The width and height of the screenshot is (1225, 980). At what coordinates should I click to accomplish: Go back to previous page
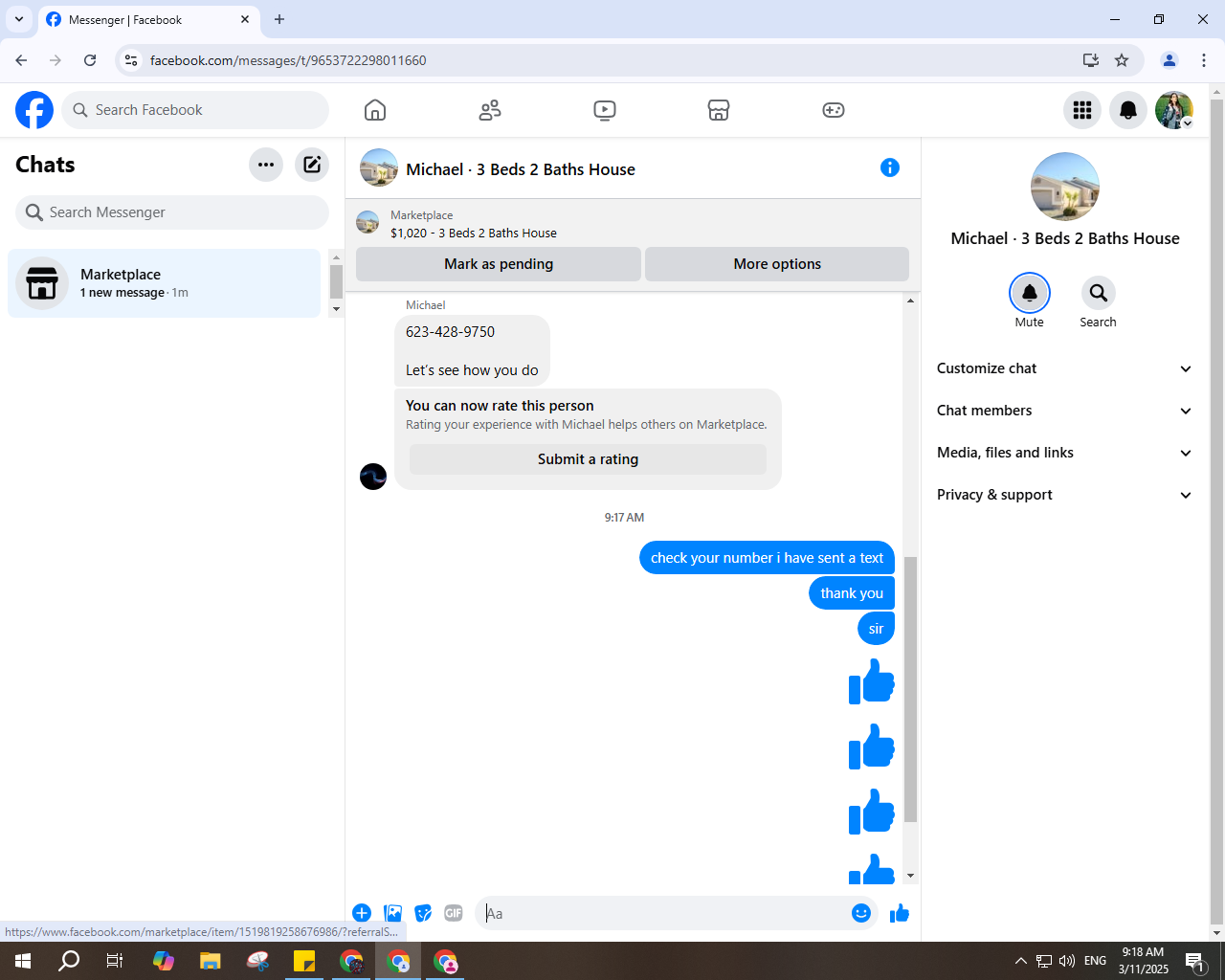(x=21, y=60)
